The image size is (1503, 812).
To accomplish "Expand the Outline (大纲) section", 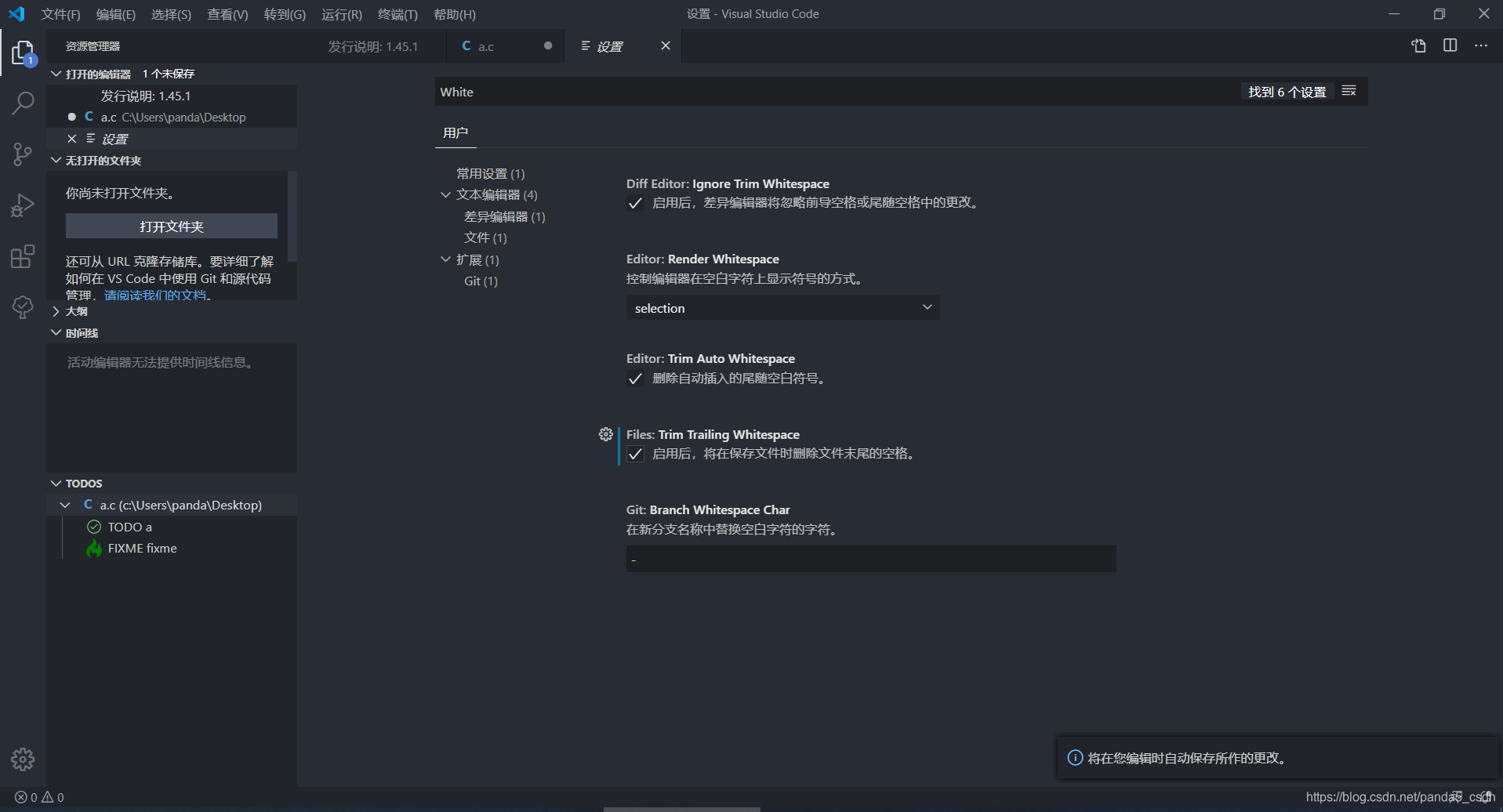I will (56, 311).
